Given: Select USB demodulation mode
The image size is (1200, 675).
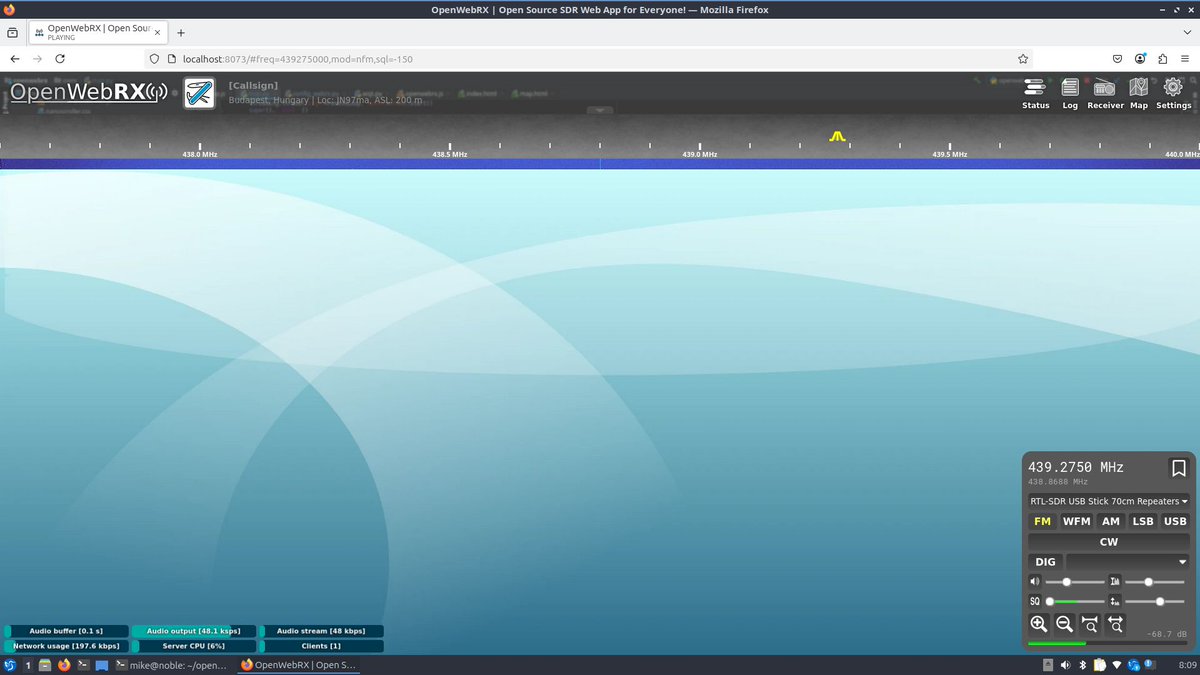Looking at the screenshot, I should [x=1175, y=521].
